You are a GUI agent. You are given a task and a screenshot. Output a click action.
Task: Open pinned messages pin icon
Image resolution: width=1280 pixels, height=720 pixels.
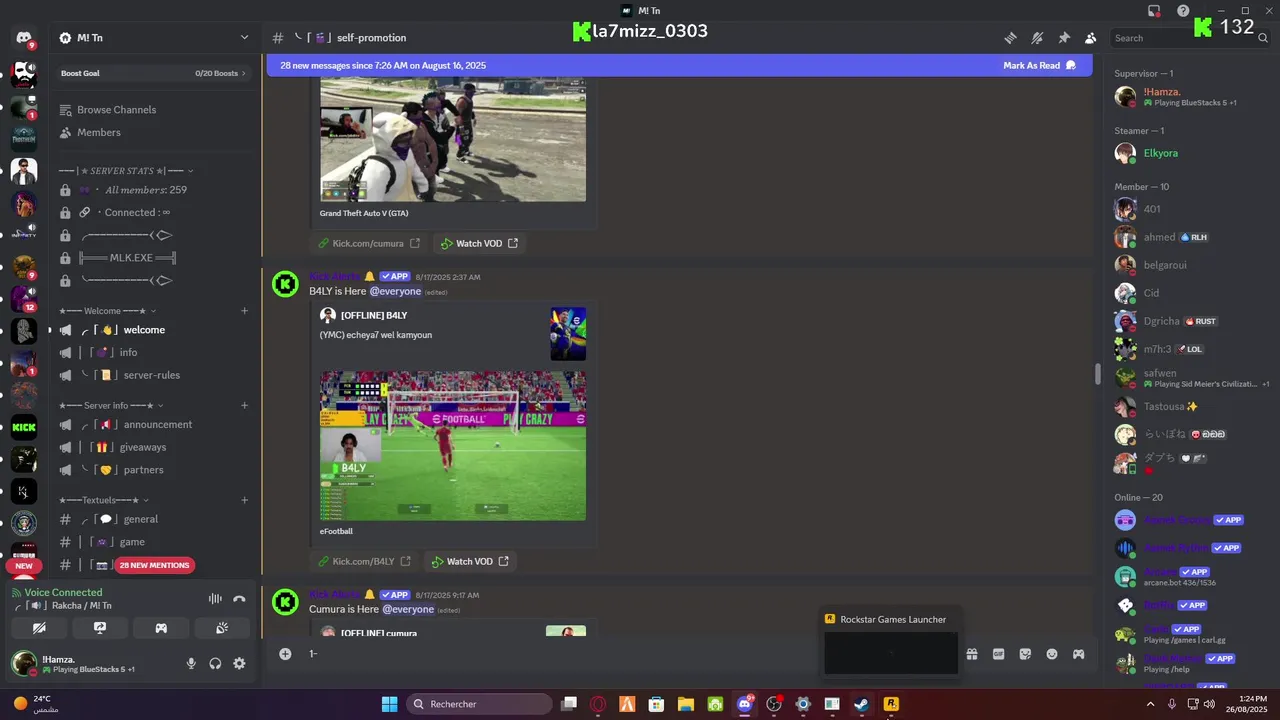1064,38
